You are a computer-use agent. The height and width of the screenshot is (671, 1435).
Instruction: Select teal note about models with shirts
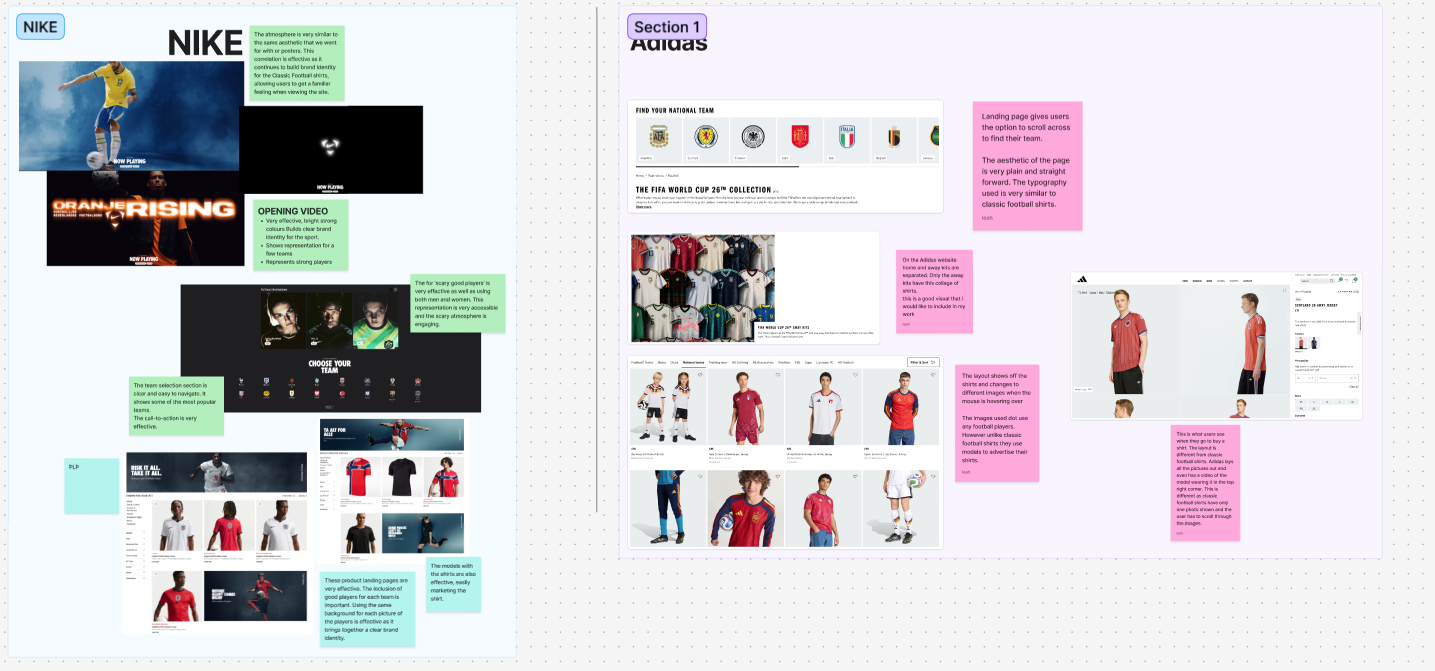(x=454, y=585)
